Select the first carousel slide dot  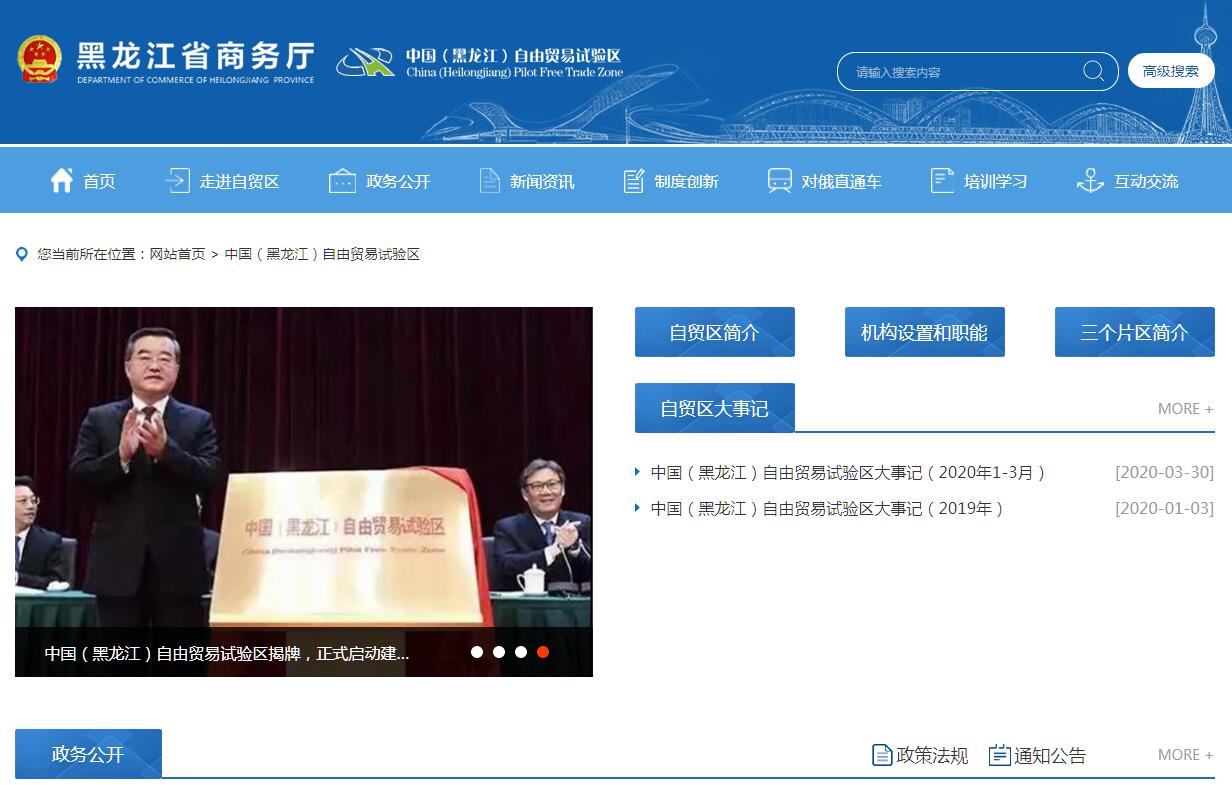tap(477, 652)
